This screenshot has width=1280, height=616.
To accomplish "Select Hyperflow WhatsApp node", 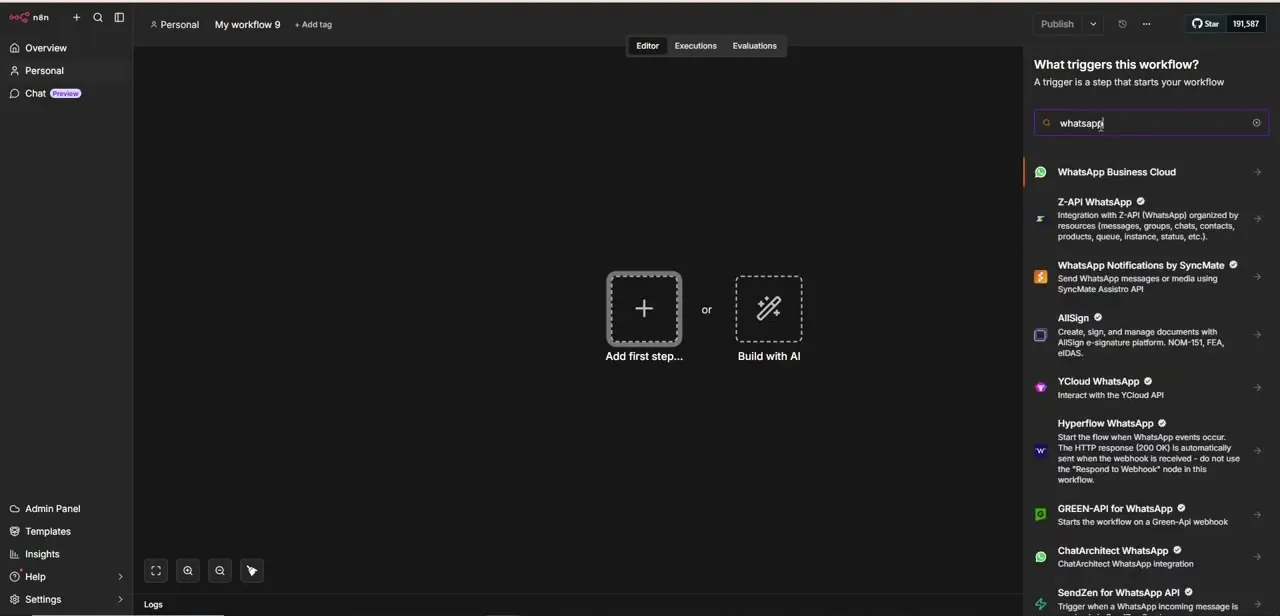I will click(x=1147, y=451).
